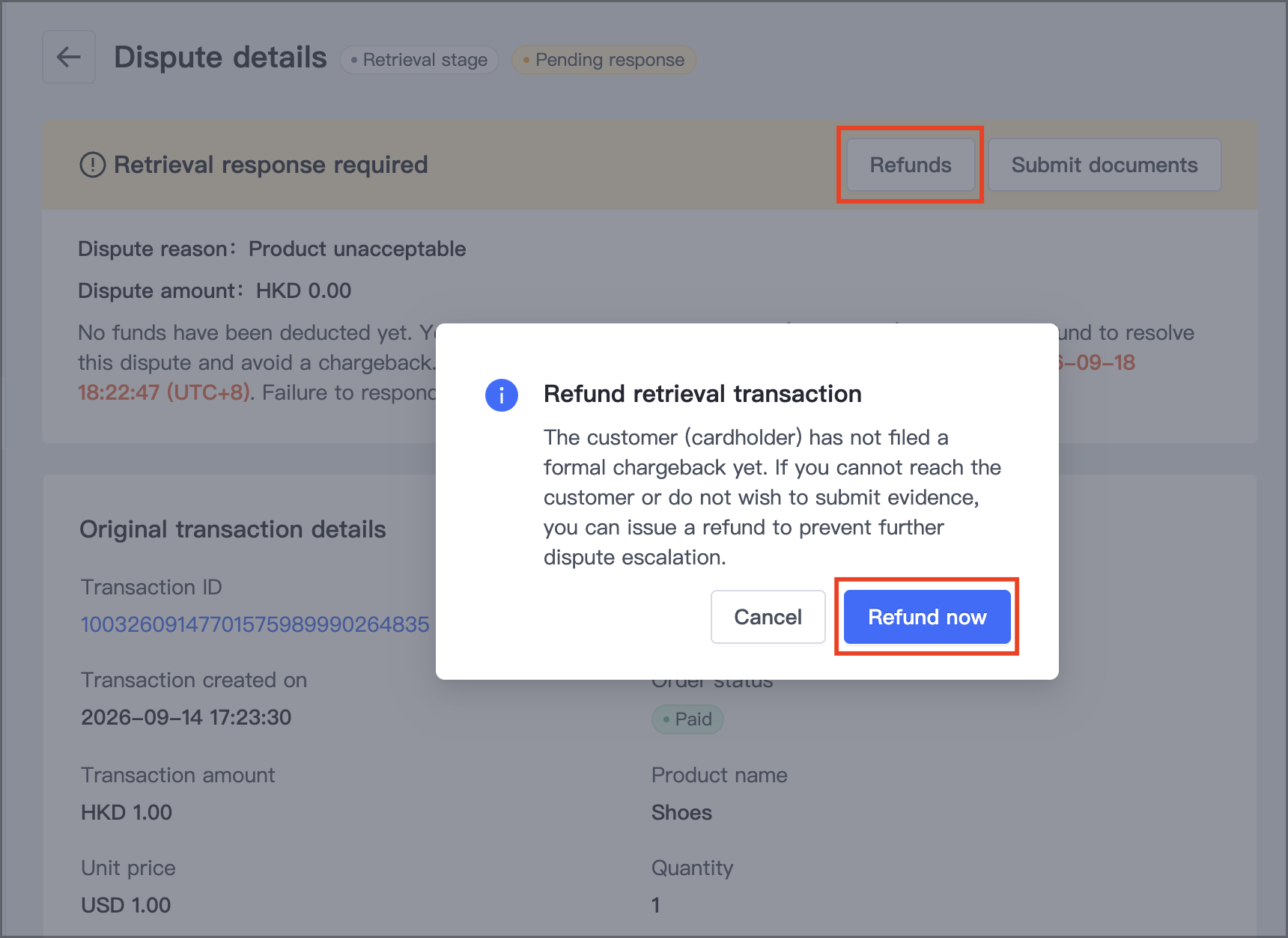The image size is (1288, 938).
Task: Open Submit documents
Action: point(1105,165)
